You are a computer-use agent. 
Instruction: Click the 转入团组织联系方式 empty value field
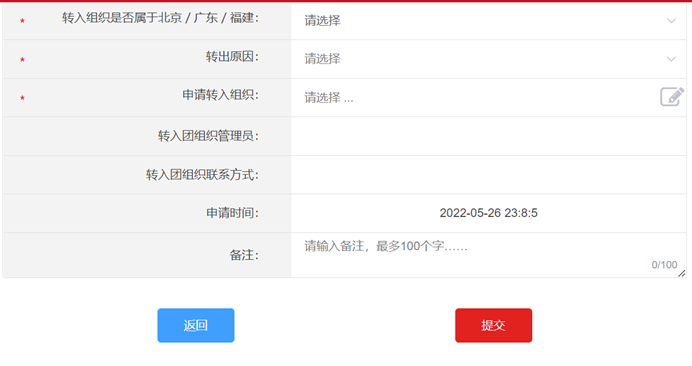point(489,175)
